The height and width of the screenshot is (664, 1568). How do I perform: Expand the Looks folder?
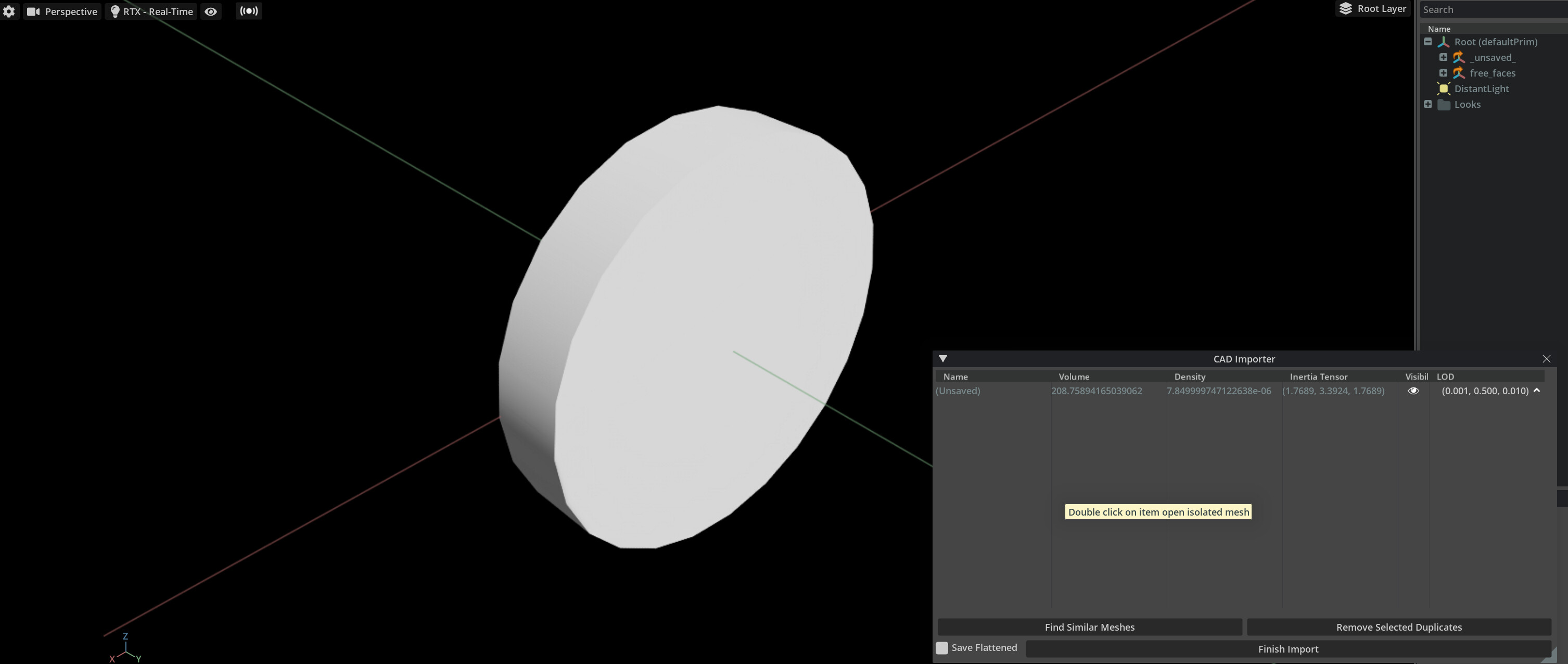1428,104
